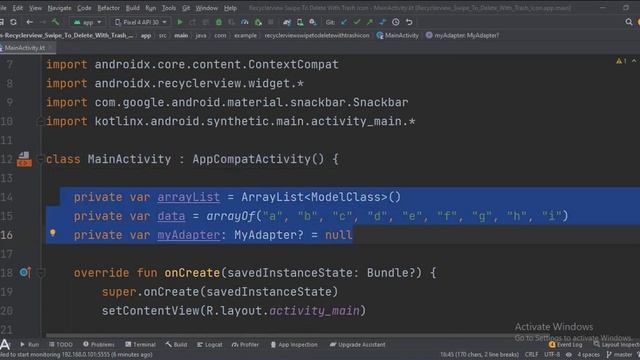
Task: Click the 'example' breadcrumb in navigation bar
Action: coord(245,36)
